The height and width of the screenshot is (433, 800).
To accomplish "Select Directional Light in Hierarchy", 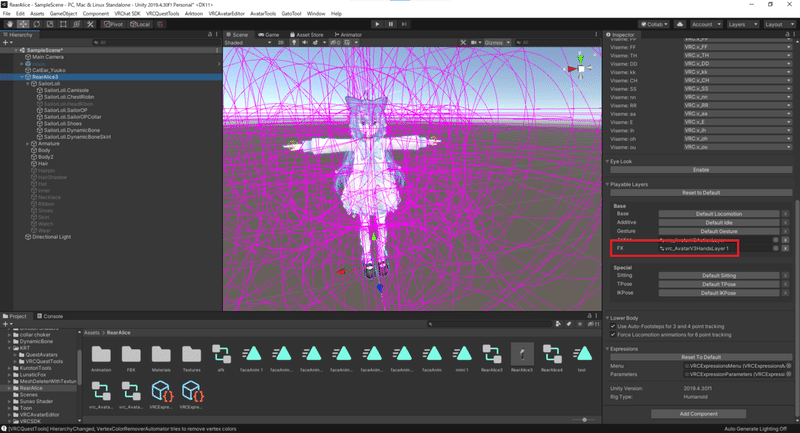I will (x=52, y=237).
